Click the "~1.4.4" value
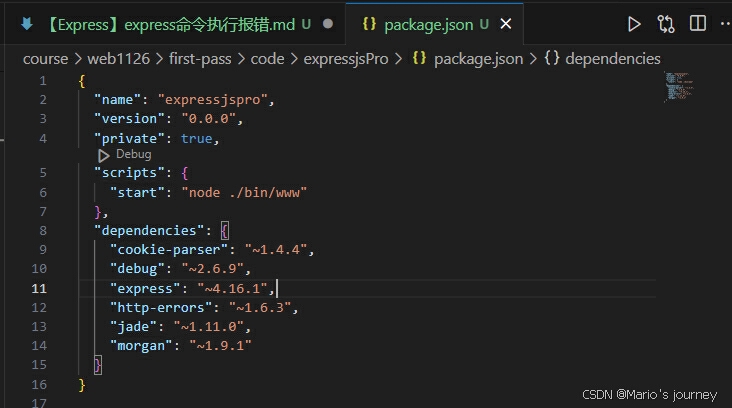This screenshot has height=408, width=732. pyautogui.click(x=276, y=250)
